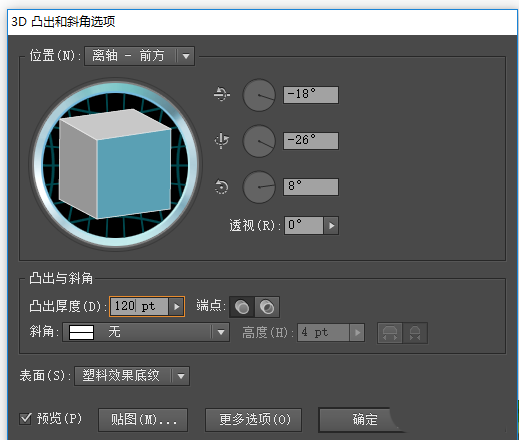
Task: Toggle the 预览 preview checkbox
Action: click(26, 419)
